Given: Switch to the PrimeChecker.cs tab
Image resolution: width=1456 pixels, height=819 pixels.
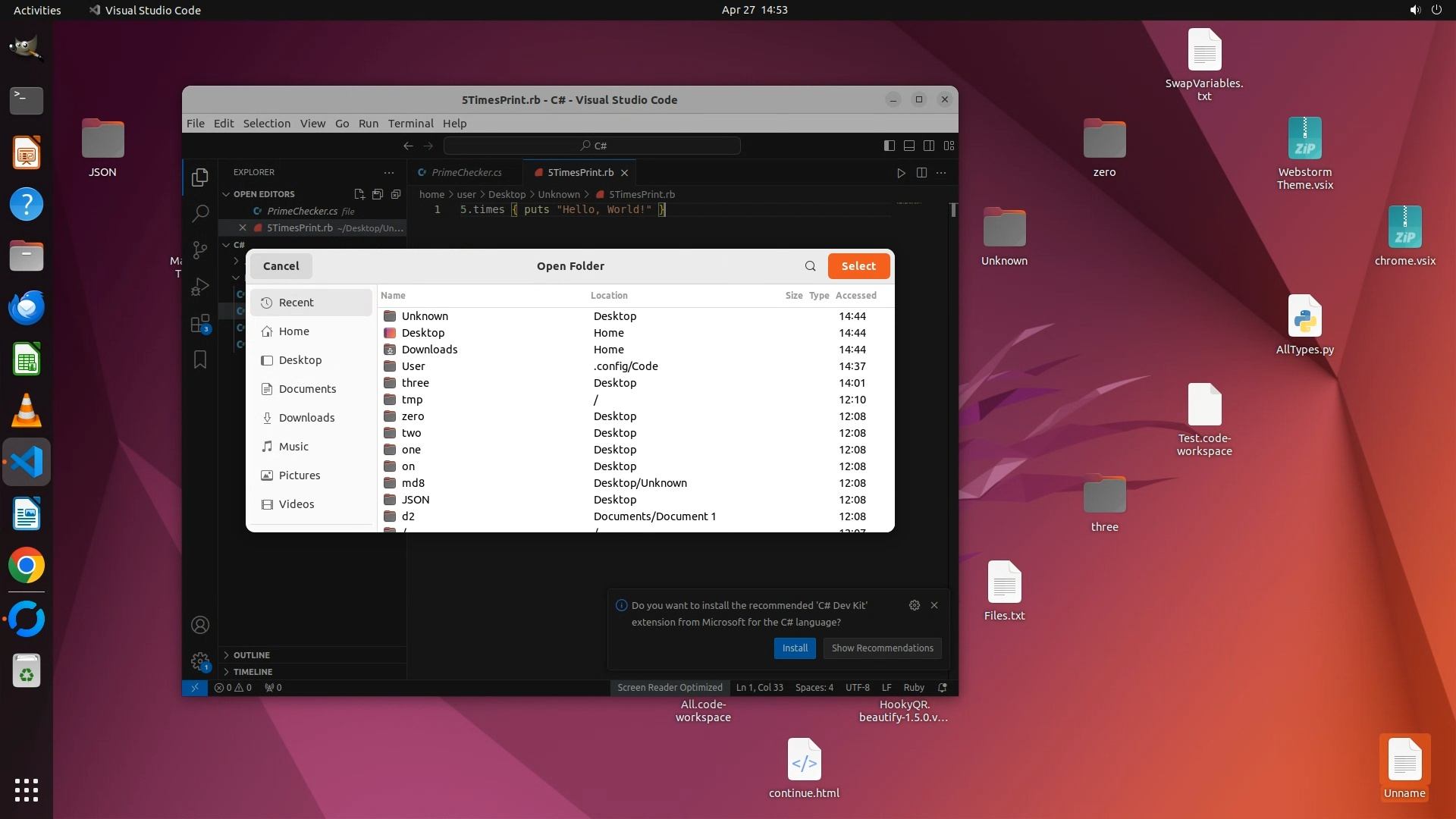Looking at the screenshot, I should click(x=466, y=173).
